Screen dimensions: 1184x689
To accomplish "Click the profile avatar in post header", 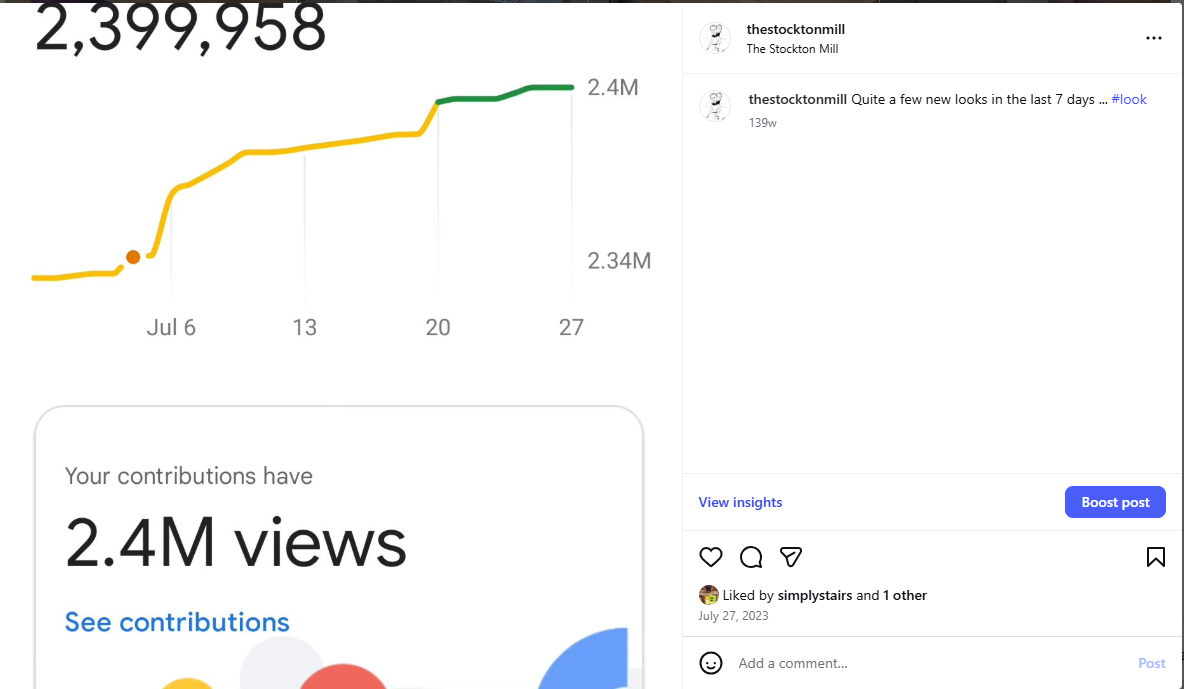I will pos(715,38).
